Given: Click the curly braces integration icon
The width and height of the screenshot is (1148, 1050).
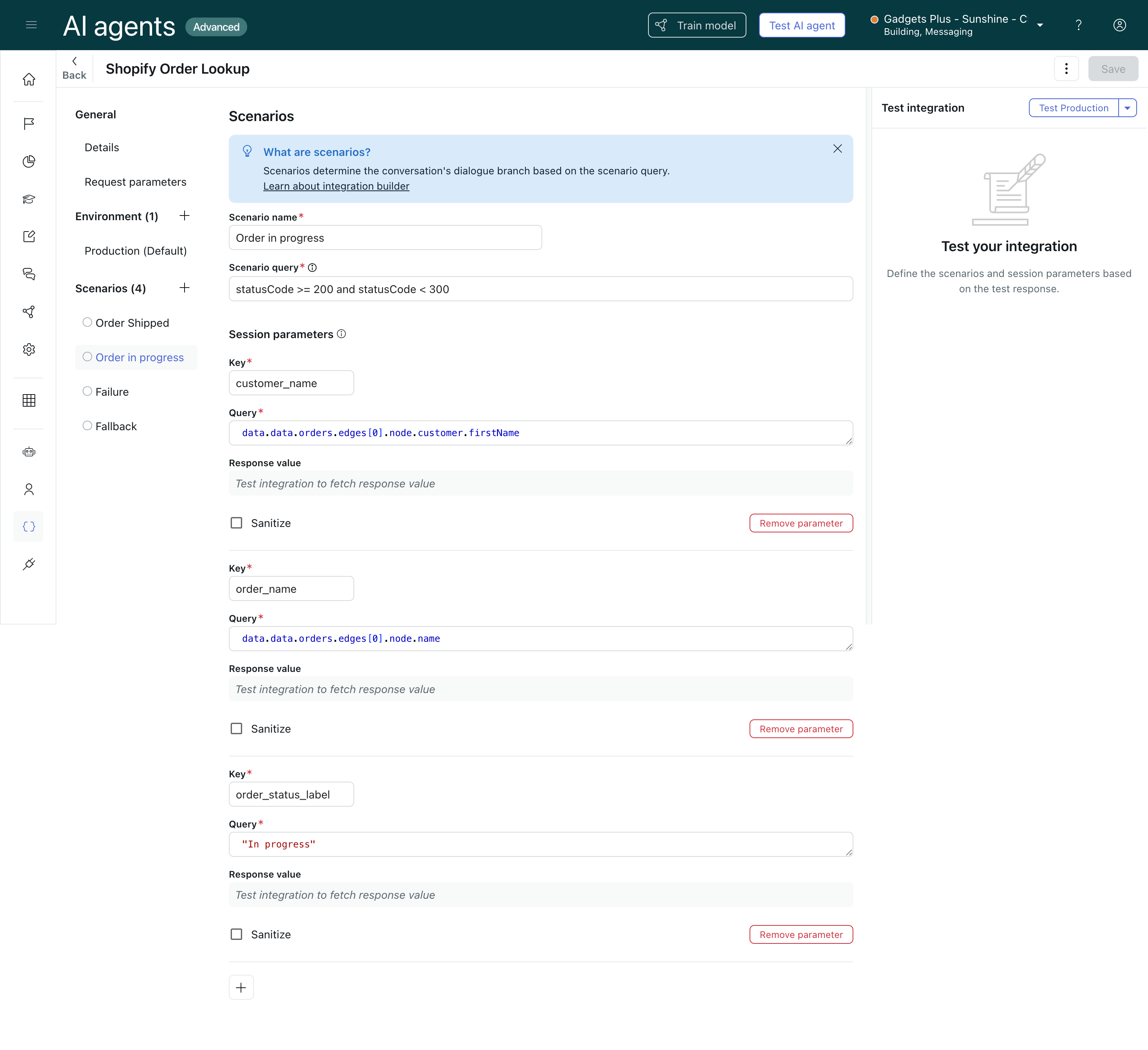Looking at the screenshot, I should [x=29, y=527].
